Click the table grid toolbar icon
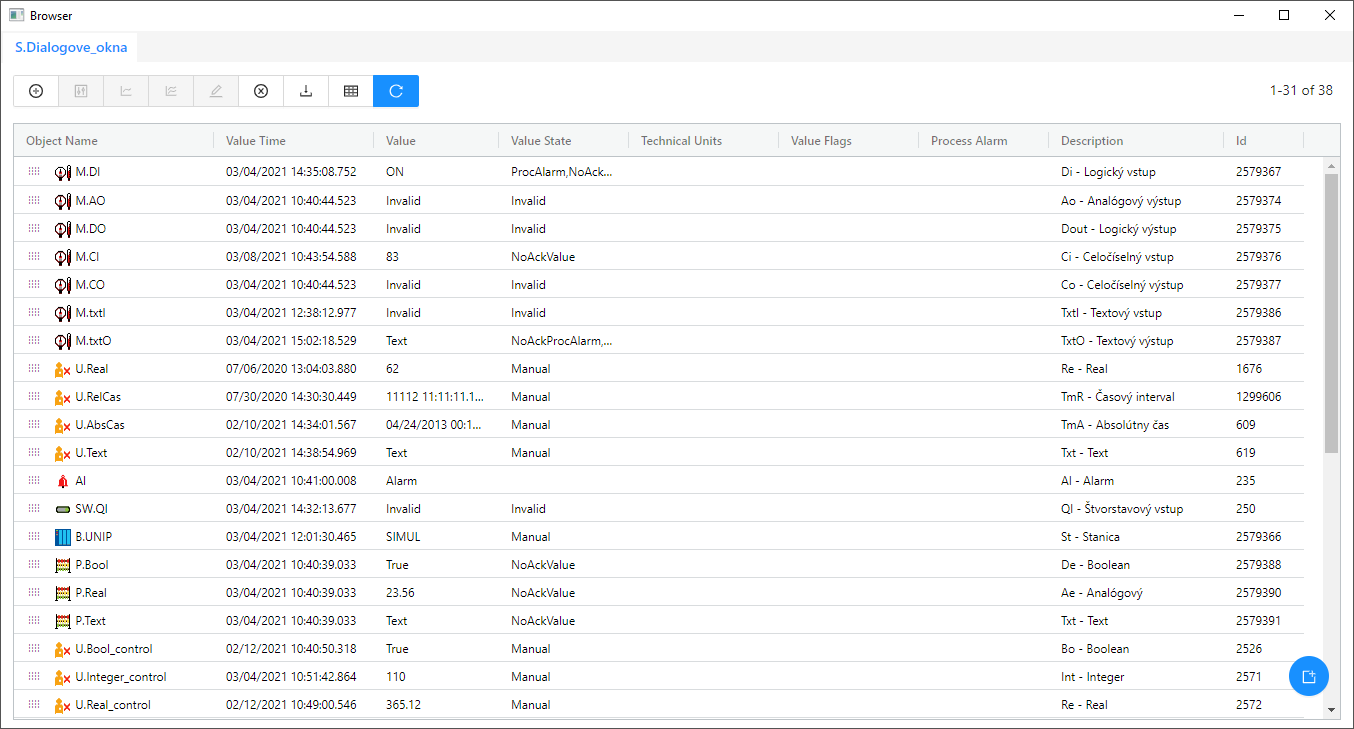Viewport: 1354px width, 729px height. [351, 91]
